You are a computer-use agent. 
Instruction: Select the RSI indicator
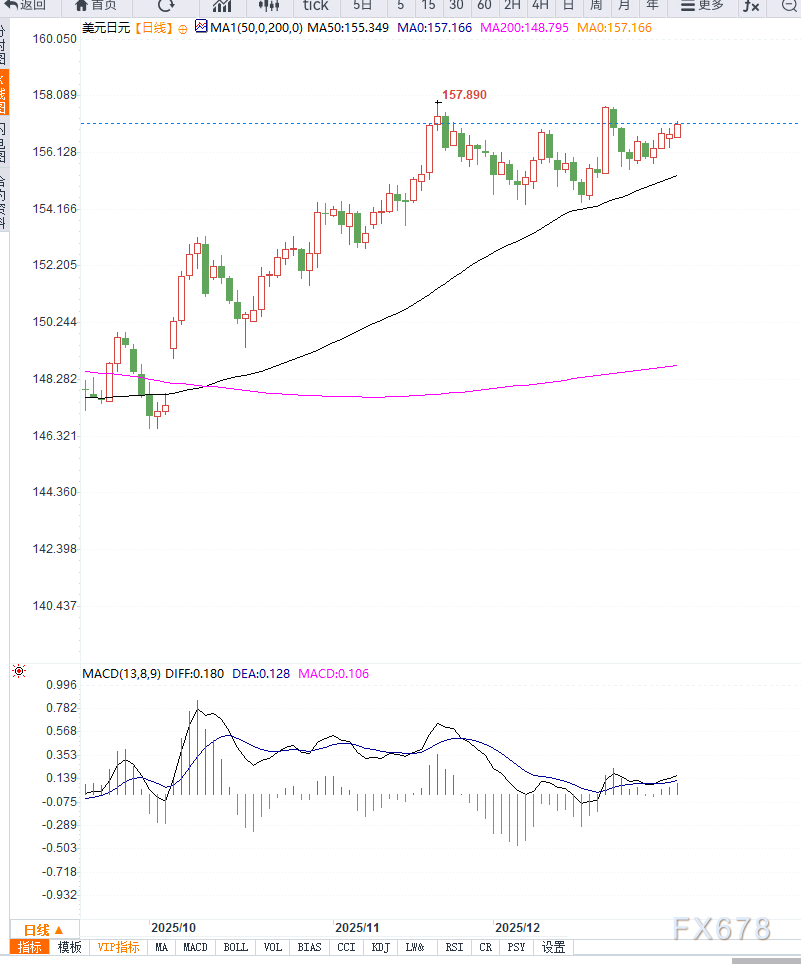(454, 947)
